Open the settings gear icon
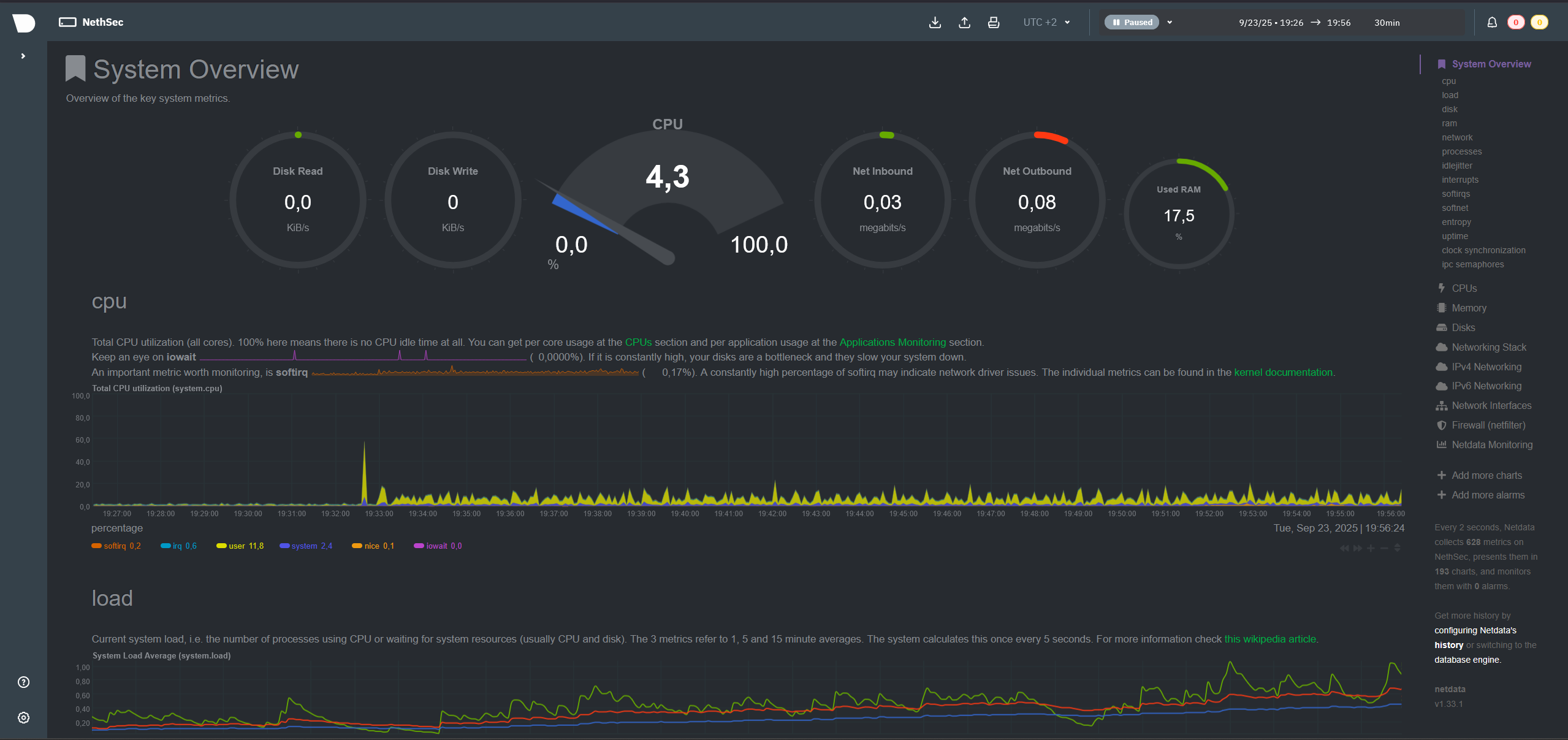The height and width of the screenshot is (740, 1568). click(x=23, y=718)
